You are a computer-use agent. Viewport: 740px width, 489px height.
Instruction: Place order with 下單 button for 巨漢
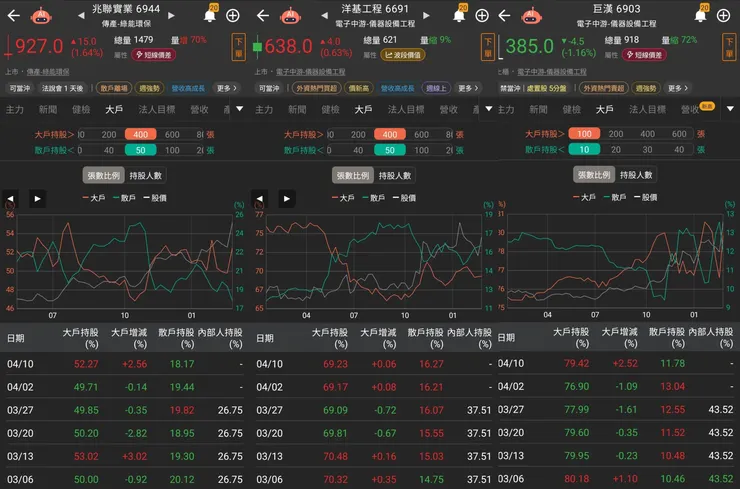point(729,47)
